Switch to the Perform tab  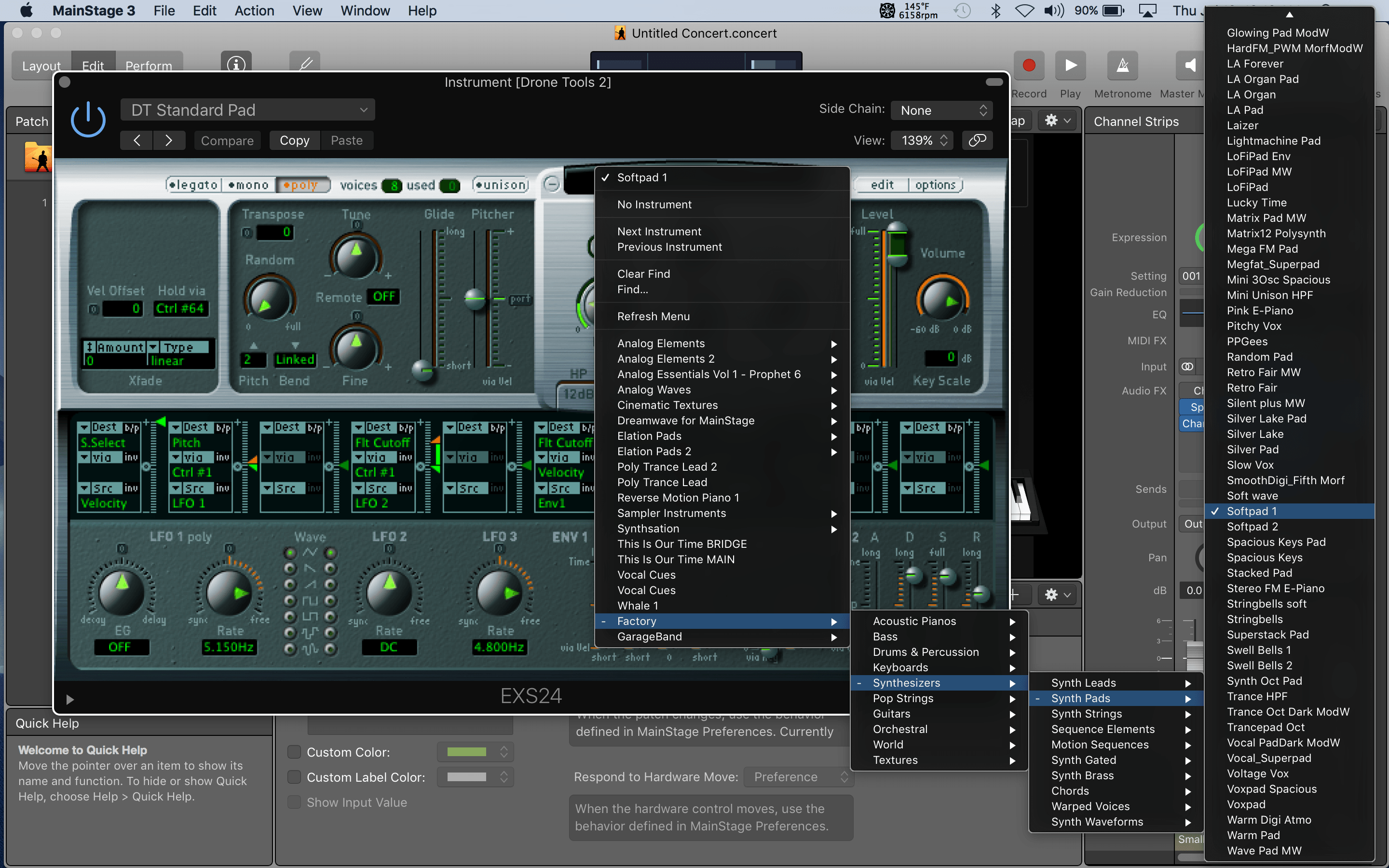click(x=149, y=66)
